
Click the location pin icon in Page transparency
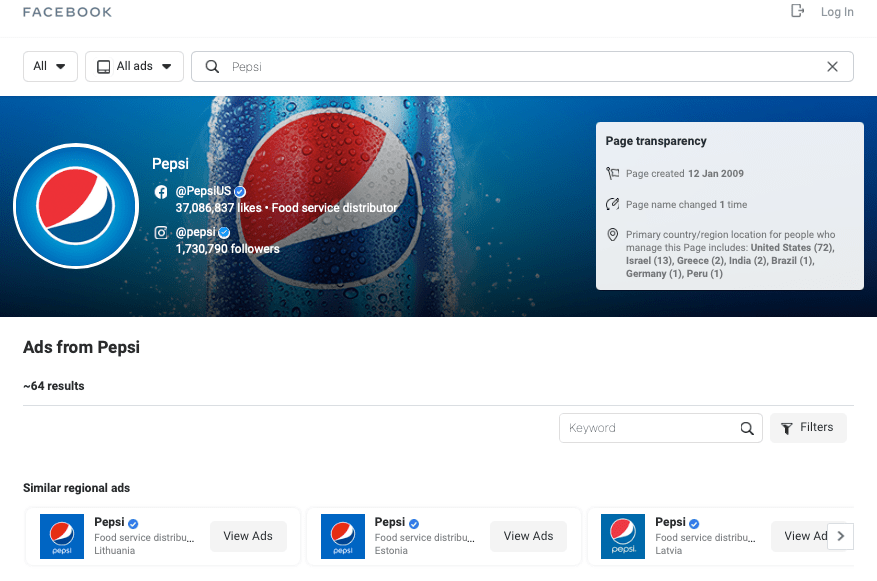point(612,235)
